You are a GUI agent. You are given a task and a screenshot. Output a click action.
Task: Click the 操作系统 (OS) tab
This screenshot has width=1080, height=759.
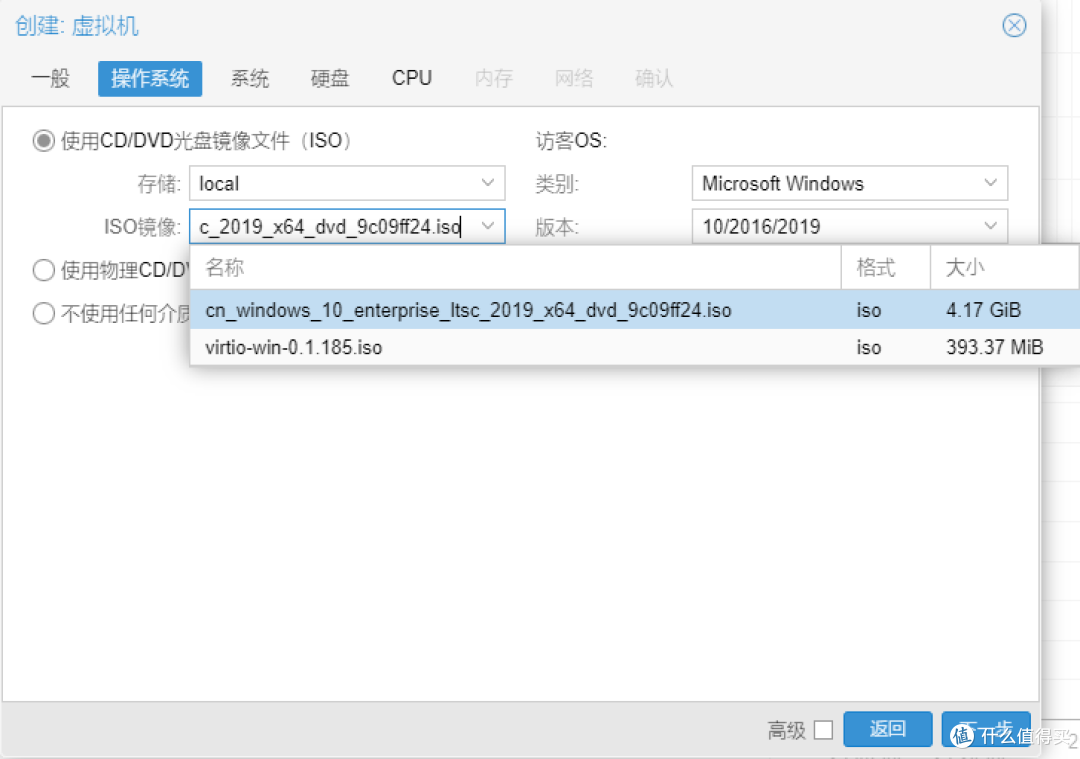pos(149,78)
